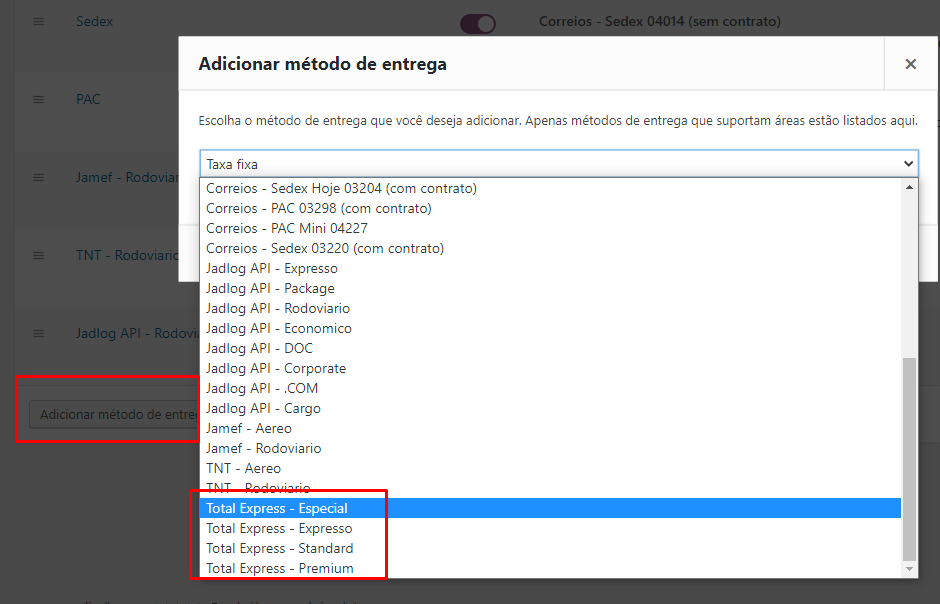940x604 pixels.
Task: Click the Adicionar método de entrega page button
Action: coord(114,415)
